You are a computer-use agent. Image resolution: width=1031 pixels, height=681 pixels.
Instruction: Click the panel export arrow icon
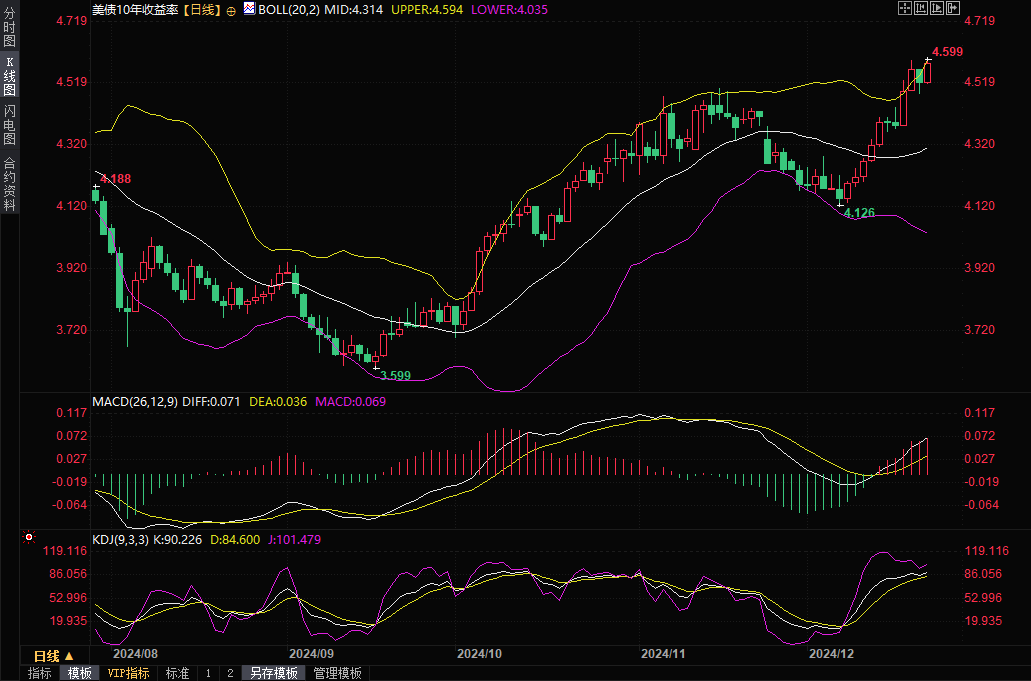953,8
